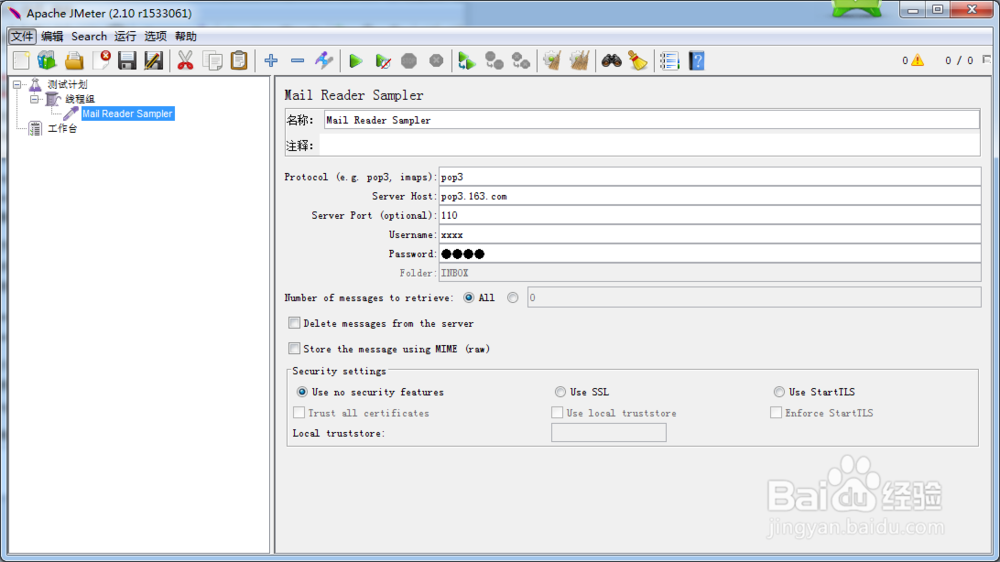Image resolution: width=1000 pixels, height=562 pixels.
Task: Open the 选项 menu
Action: click(x=155, y=36)
